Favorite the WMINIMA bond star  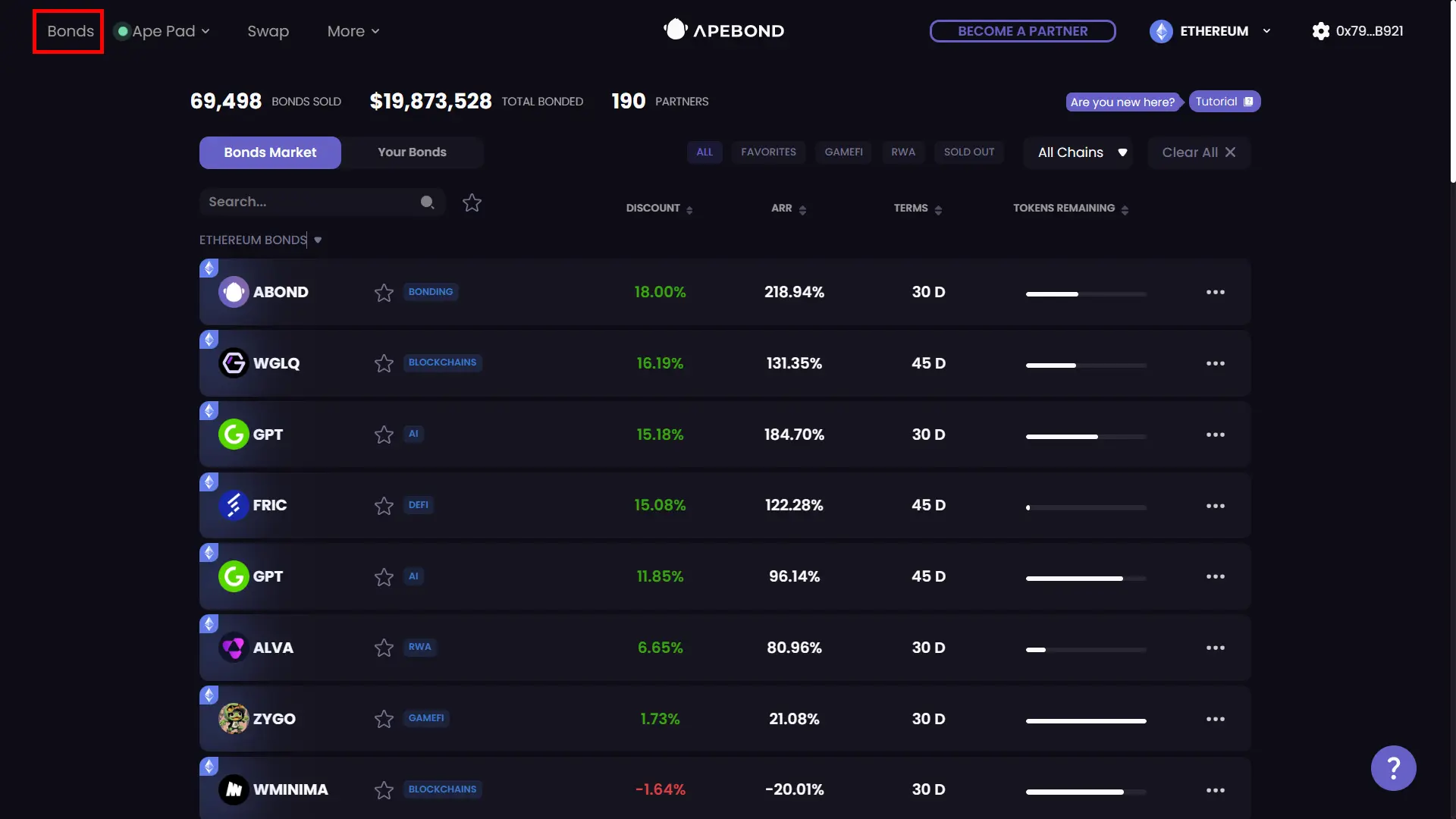point(384,790)
